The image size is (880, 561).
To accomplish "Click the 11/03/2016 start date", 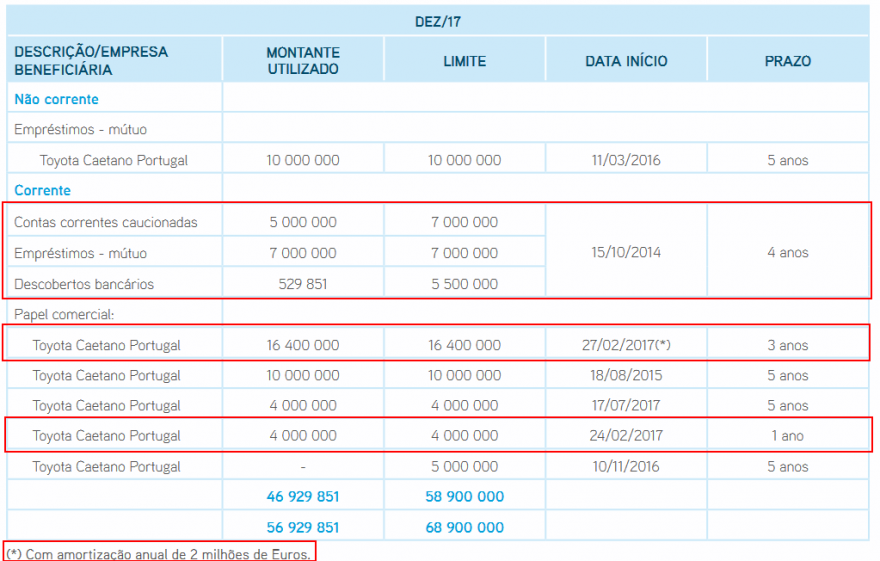I will click(x=626, y=160).
